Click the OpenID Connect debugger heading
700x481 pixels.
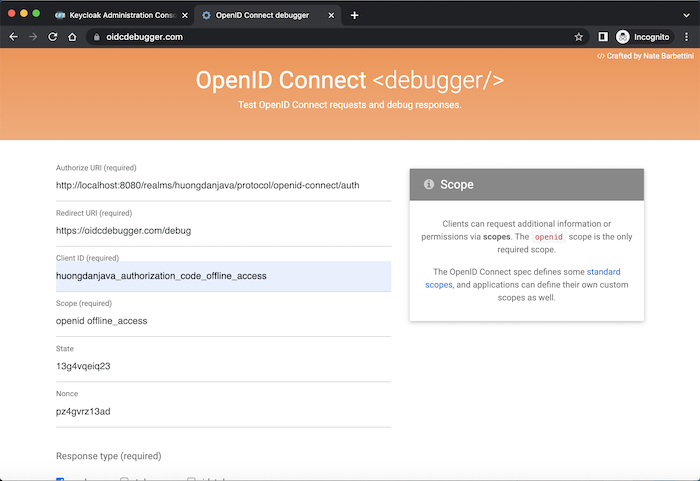(350, 80)
